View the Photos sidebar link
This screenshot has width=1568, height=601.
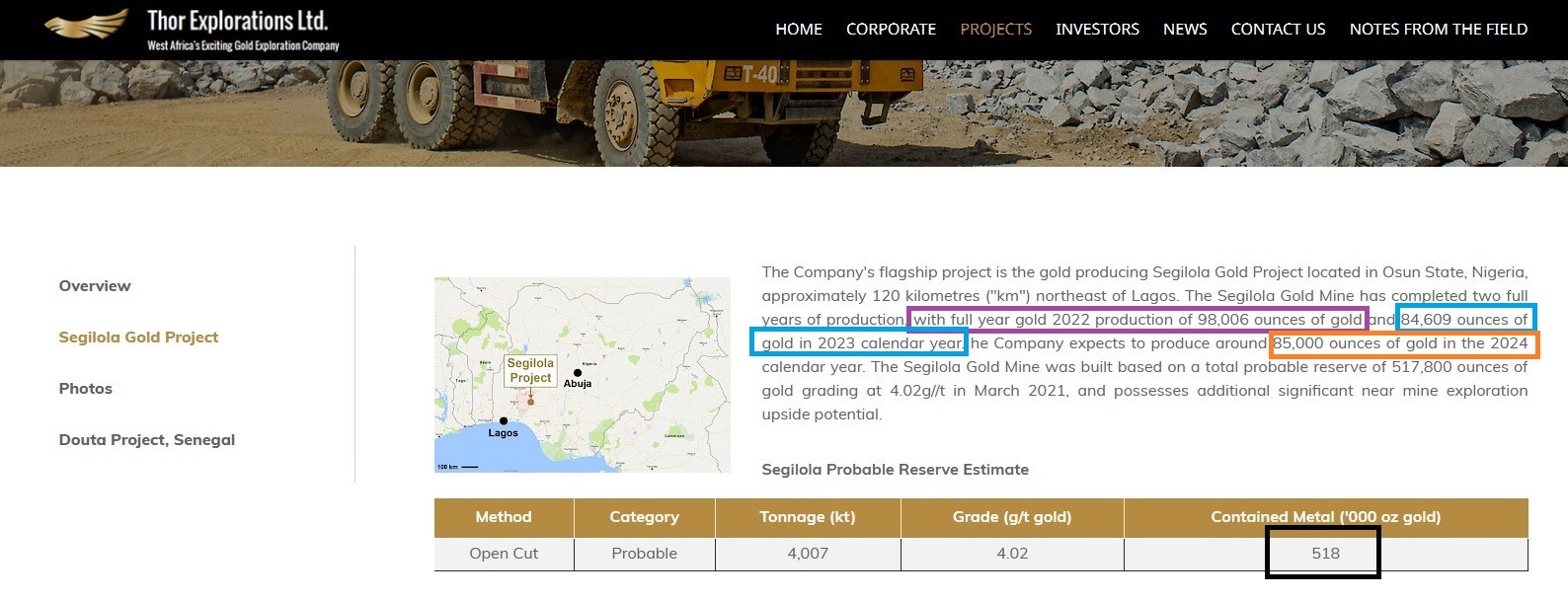[86, 389]
